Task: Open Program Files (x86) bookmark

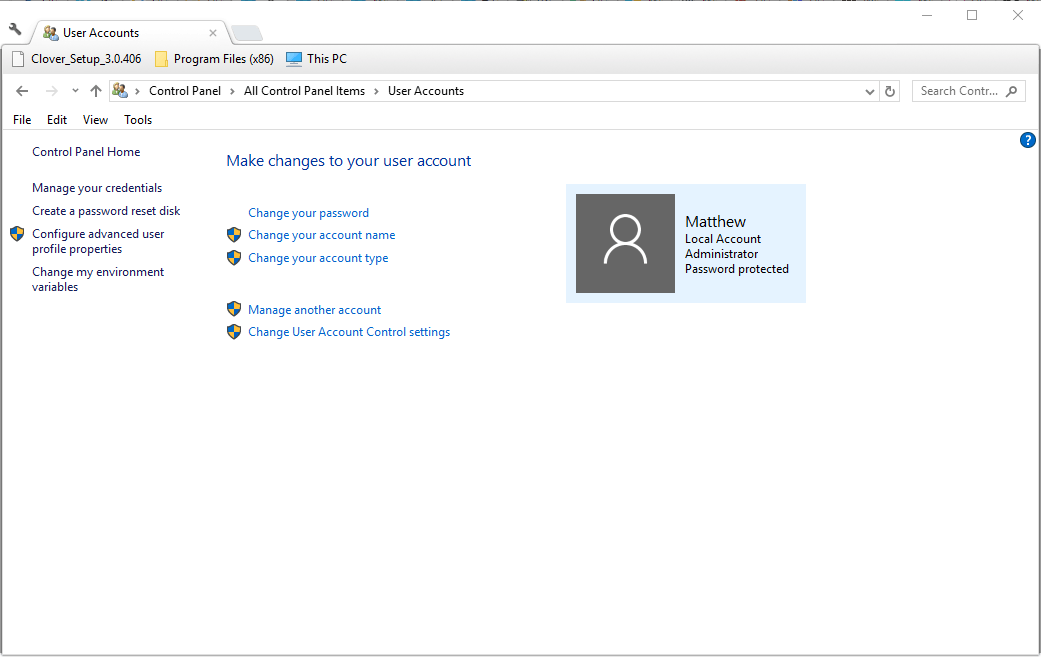Action: (x=214, y=59)
